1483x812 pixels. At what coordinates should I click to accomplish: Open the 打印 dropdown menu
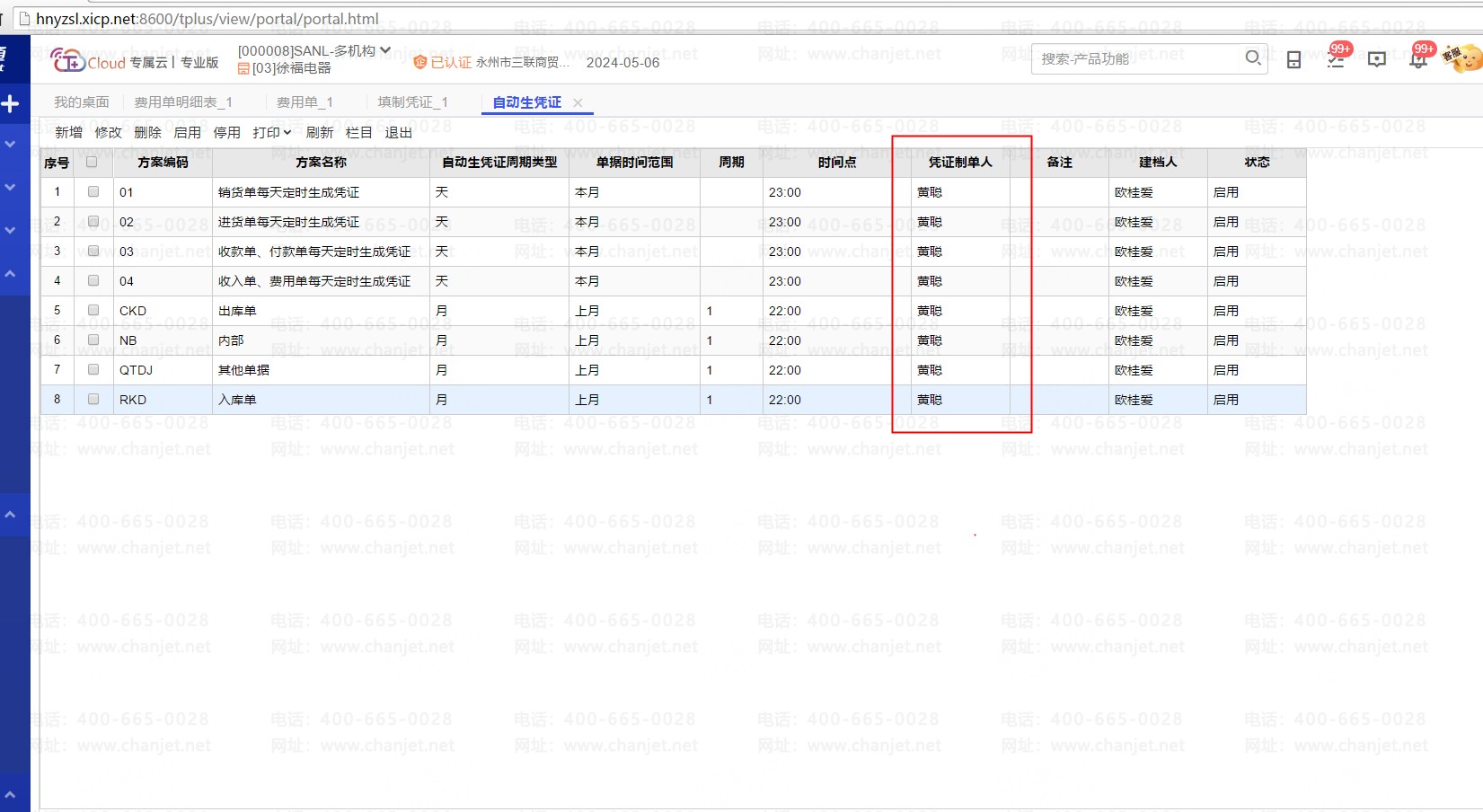pyautogui.click(x=271, y=133)
